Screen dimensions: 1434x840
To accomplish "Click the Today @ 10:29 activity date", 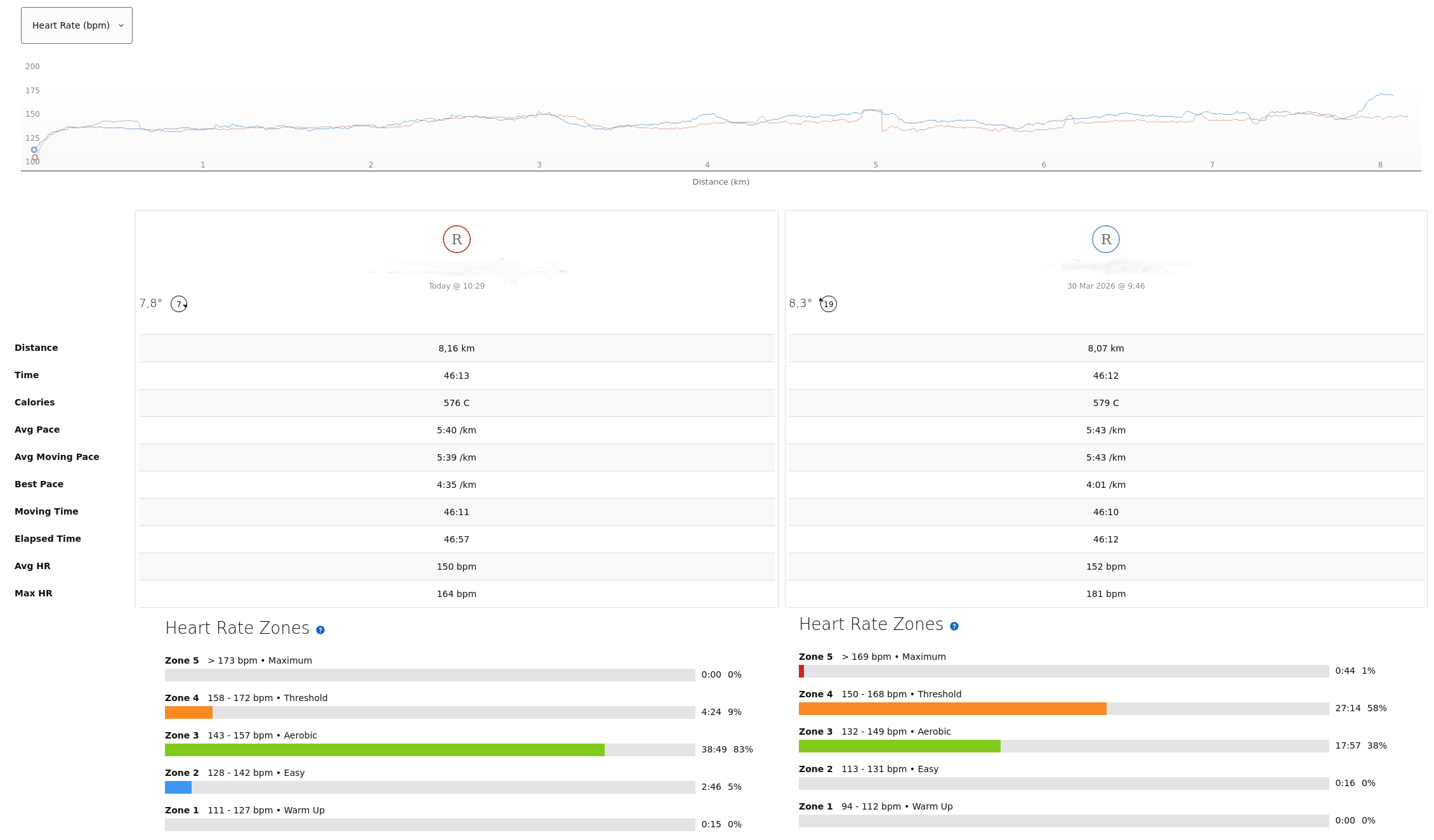I will (x=456, y=286).
